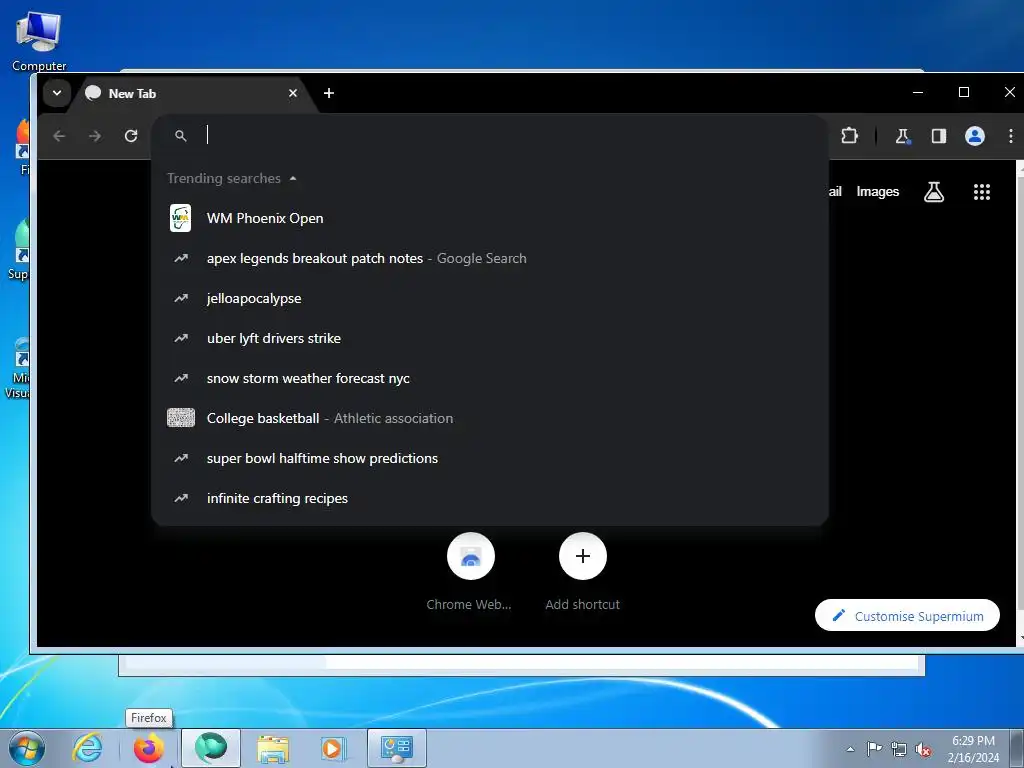Screen dimensions: 1024x768
Task: Click the College basketball thumbnail image
Action: point(181,418)
